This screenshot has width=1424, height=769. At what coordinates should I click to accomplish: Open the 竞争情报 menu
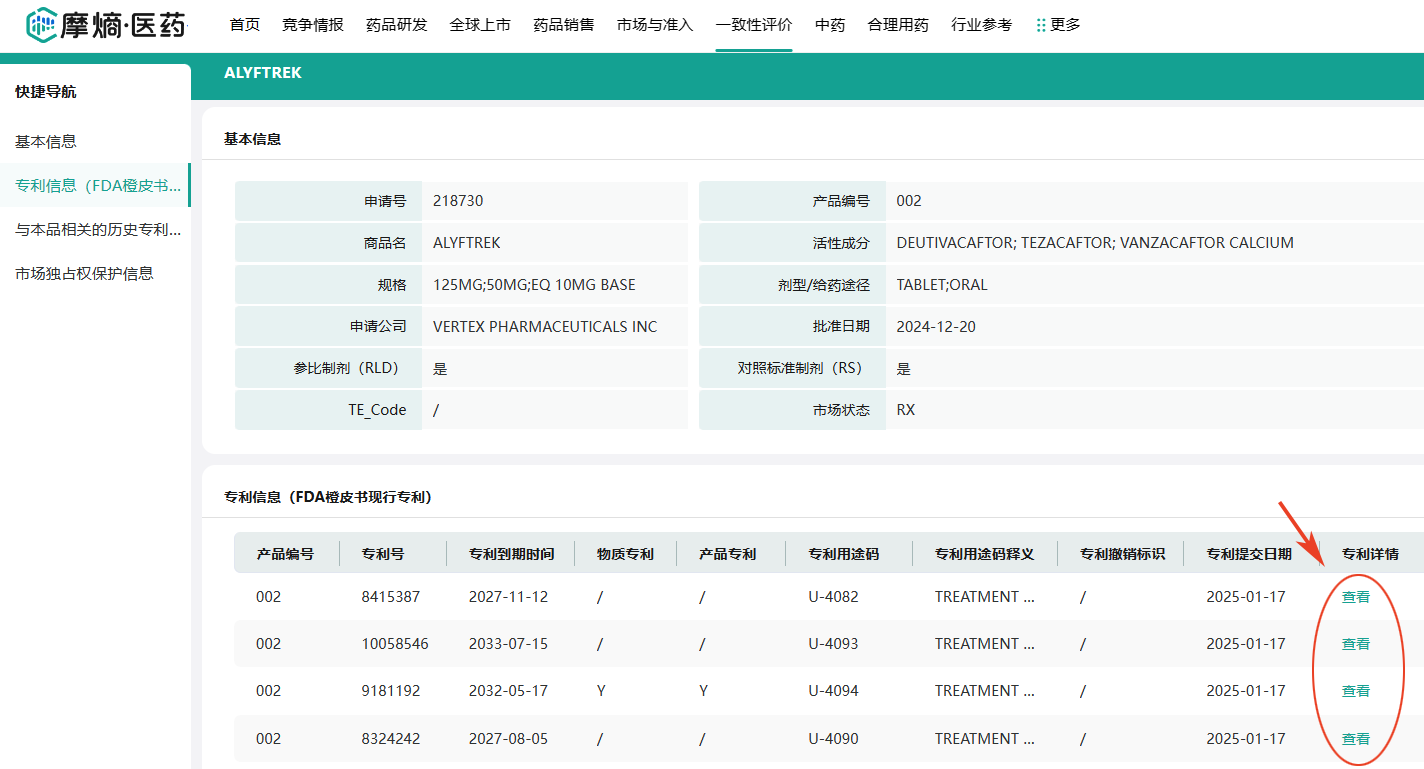click(313, 25)
